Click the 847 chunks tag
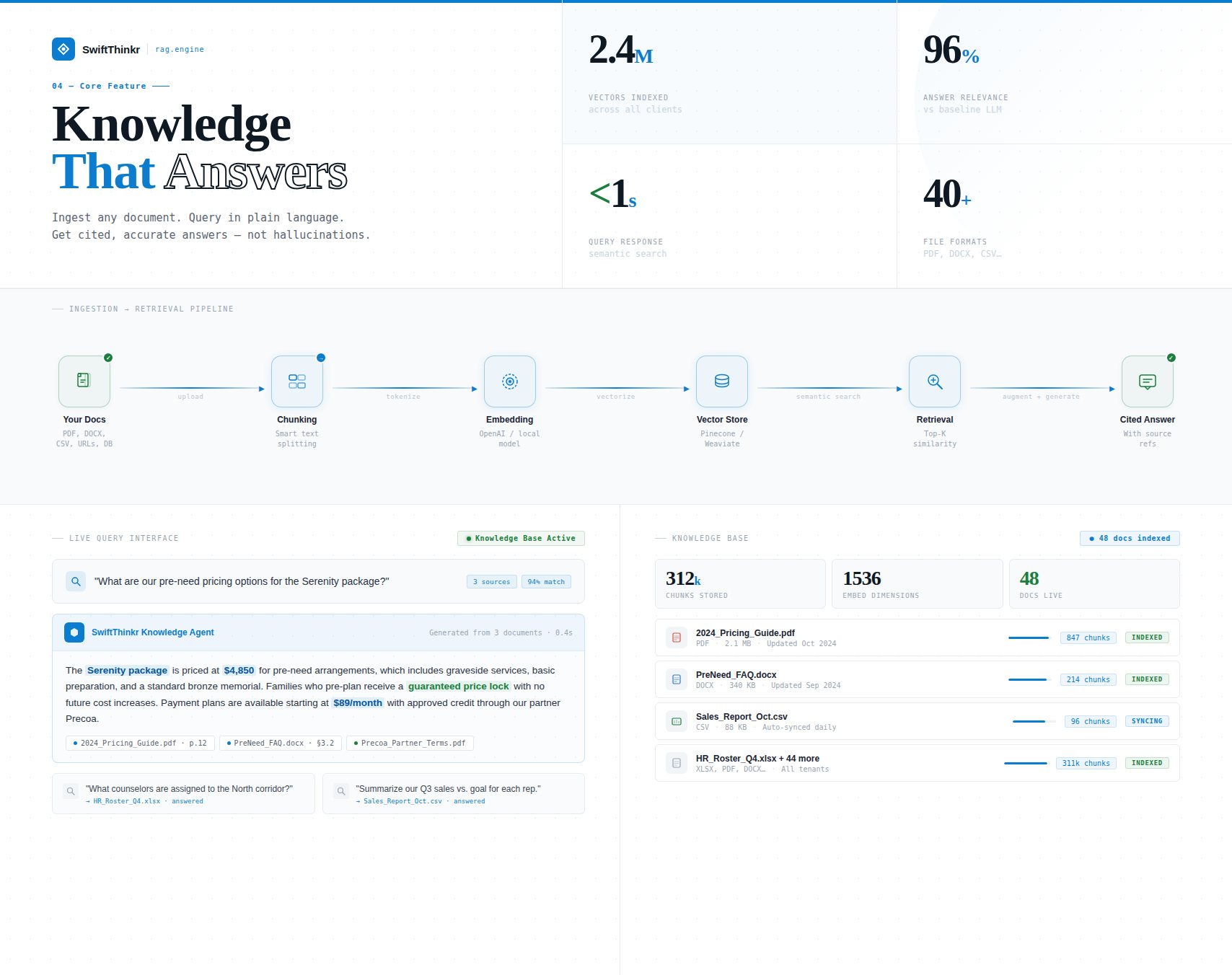The width and height of the screenshot is (1232, 975). click(1088, 637)
